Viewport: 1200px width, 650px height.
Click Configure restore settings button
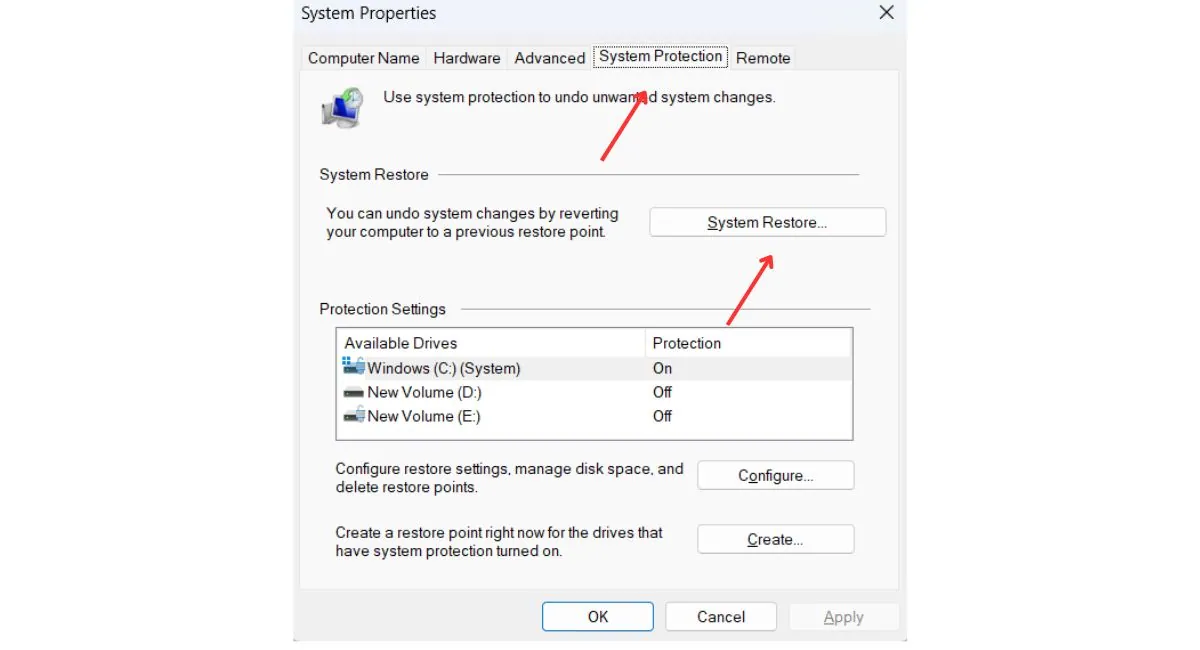[776, 476]
